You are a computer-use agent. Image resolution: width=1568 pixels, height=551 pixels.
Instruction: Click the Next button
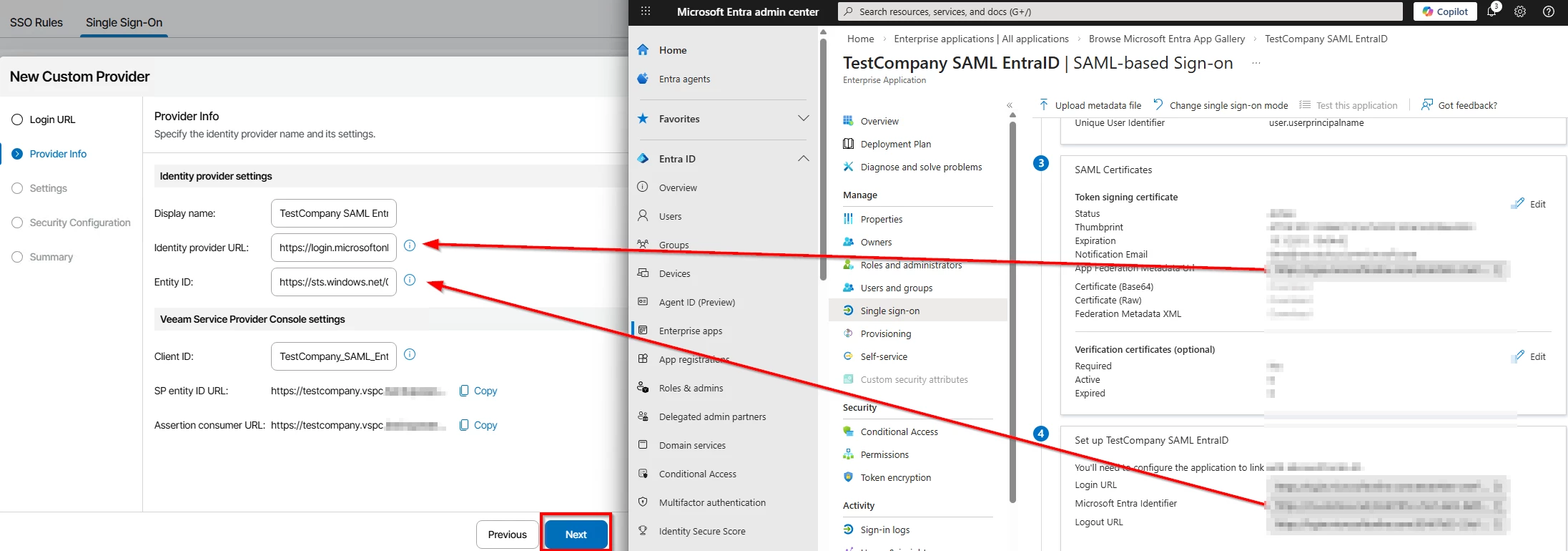pos(576,535)
